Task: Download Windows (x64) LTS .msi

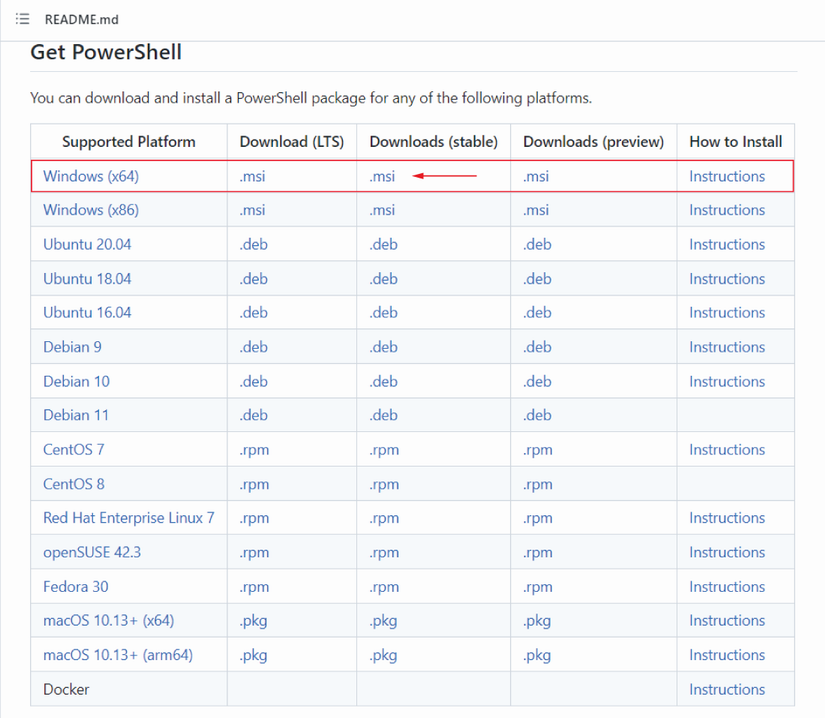Action: point(252,176)
